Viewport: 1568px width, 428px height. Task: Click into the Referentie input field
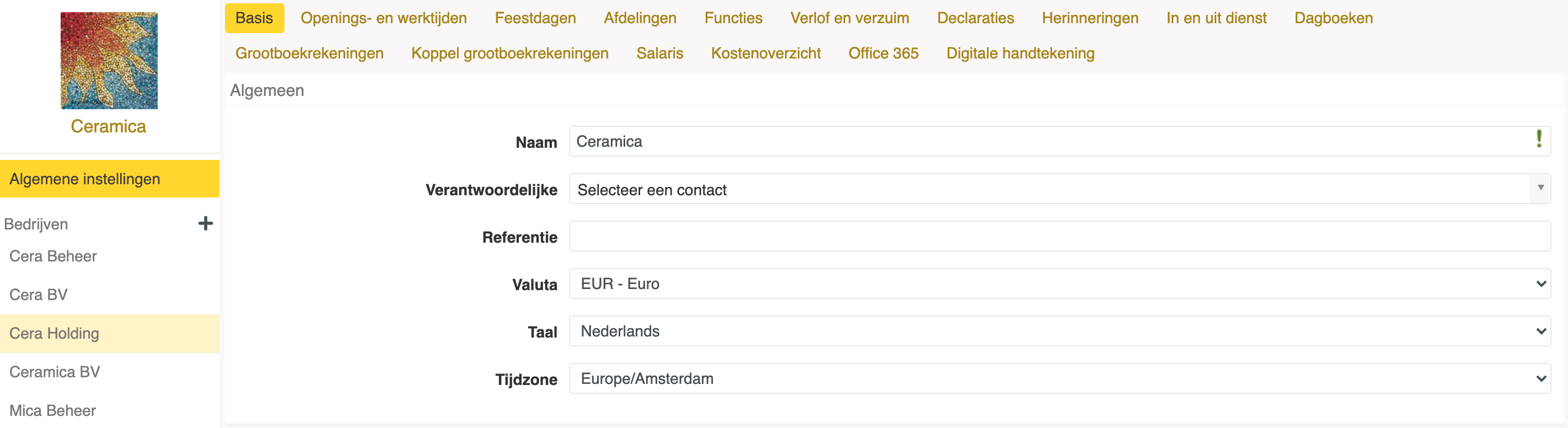pyautogui.click(x=1059, y=236)
